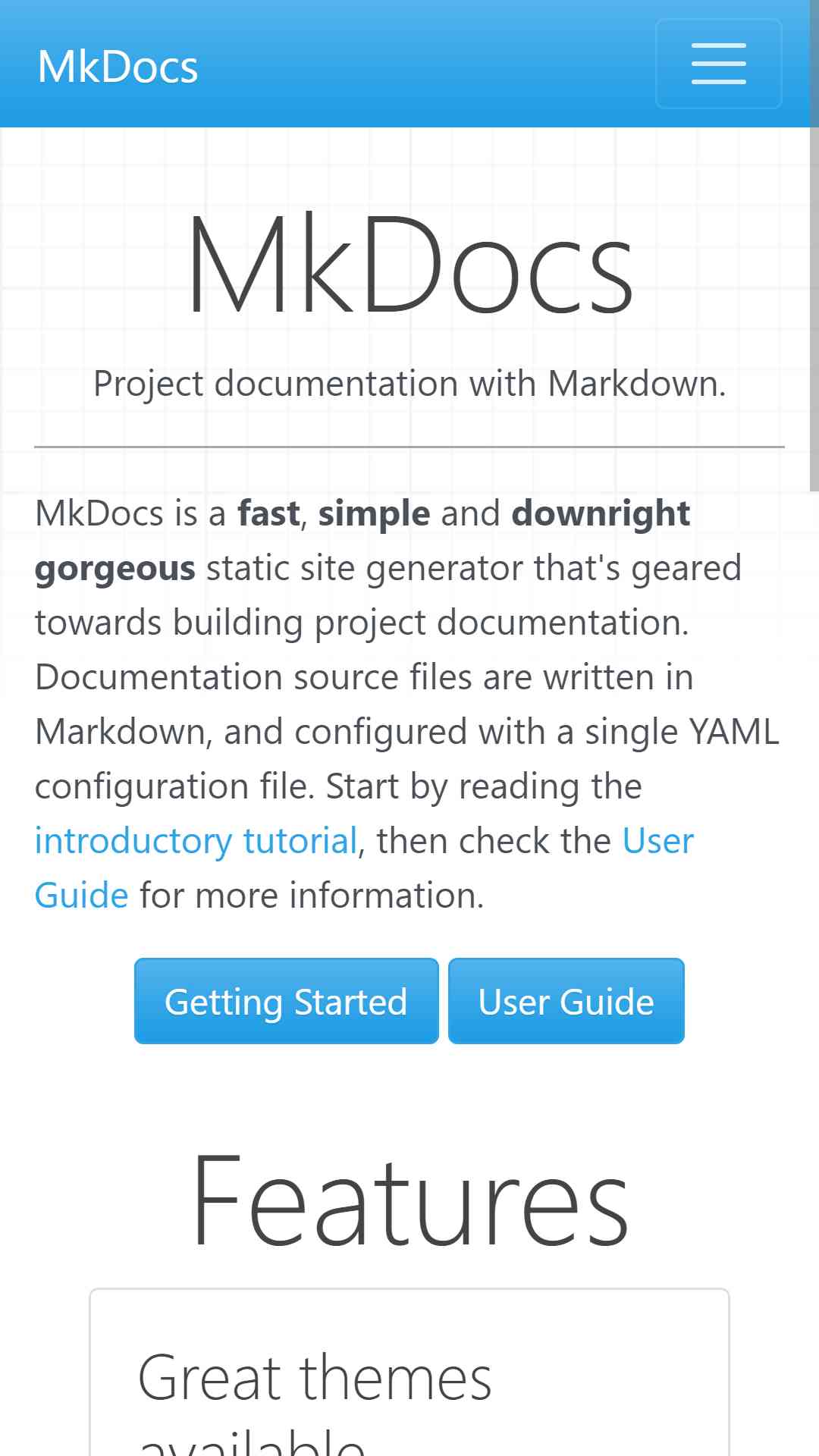Click the bold word simple
The image size is (819, 1456).
coord(374,513)
